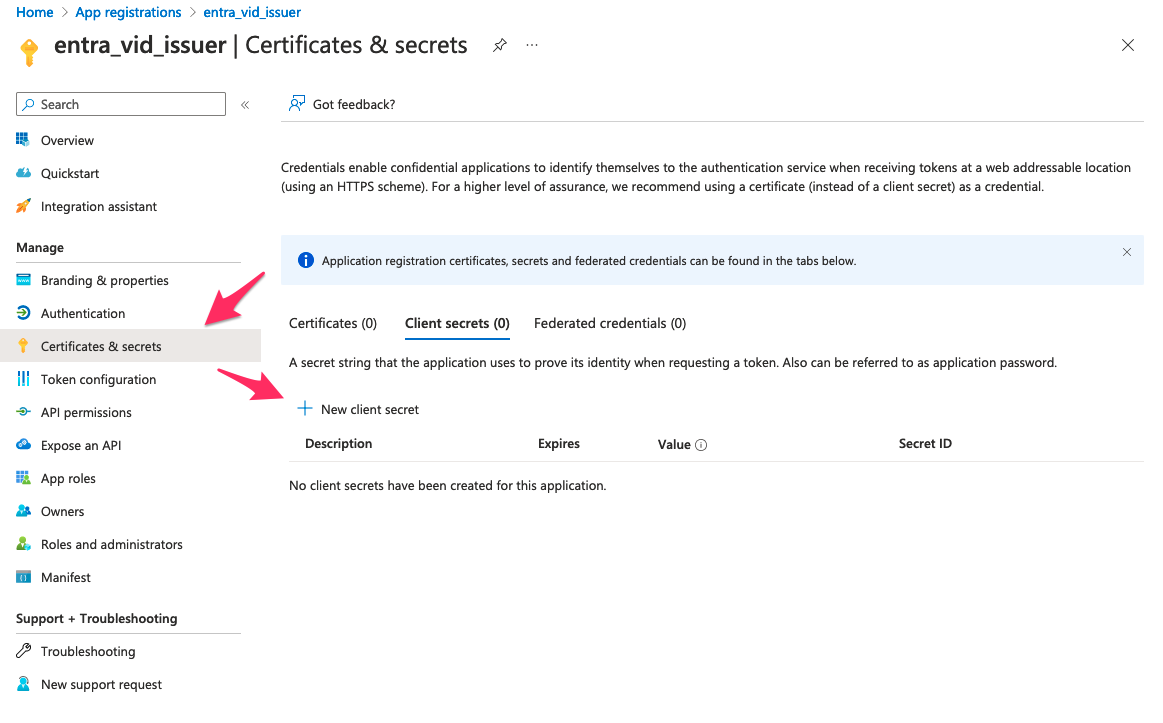Image resolution: width=1163 pixels, height=723 pixels.
Task: Open the Quickstart page
Action: [x=70, y=174]
